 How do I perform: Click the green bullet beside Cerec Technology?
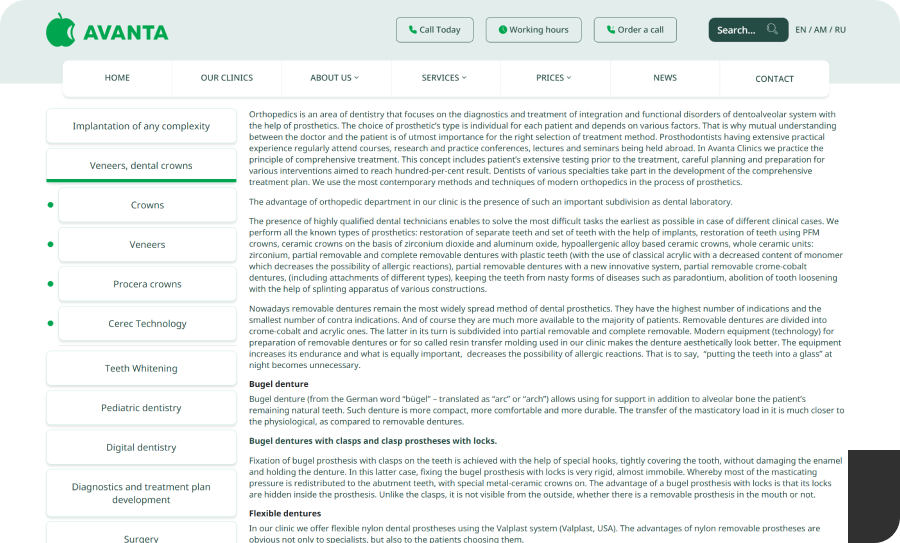(51, 324)
